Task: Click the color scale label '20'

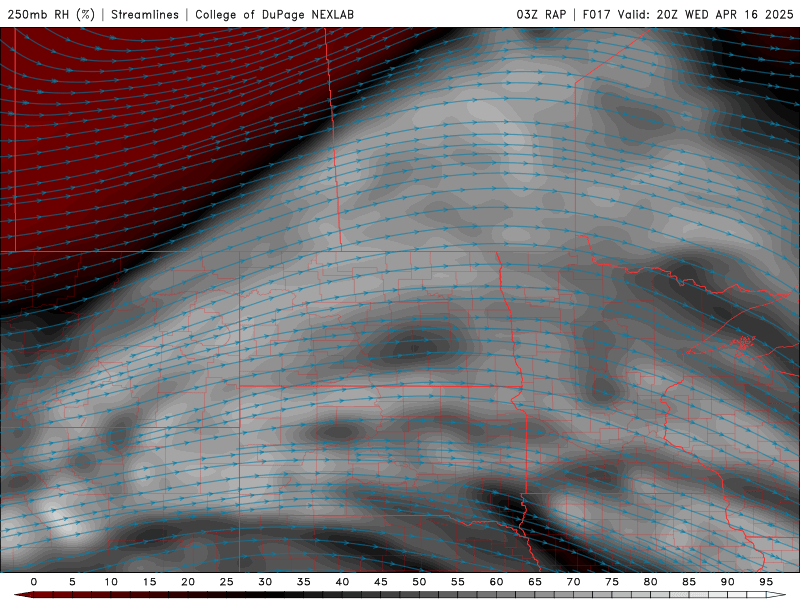Action: [x=188, y=582]
